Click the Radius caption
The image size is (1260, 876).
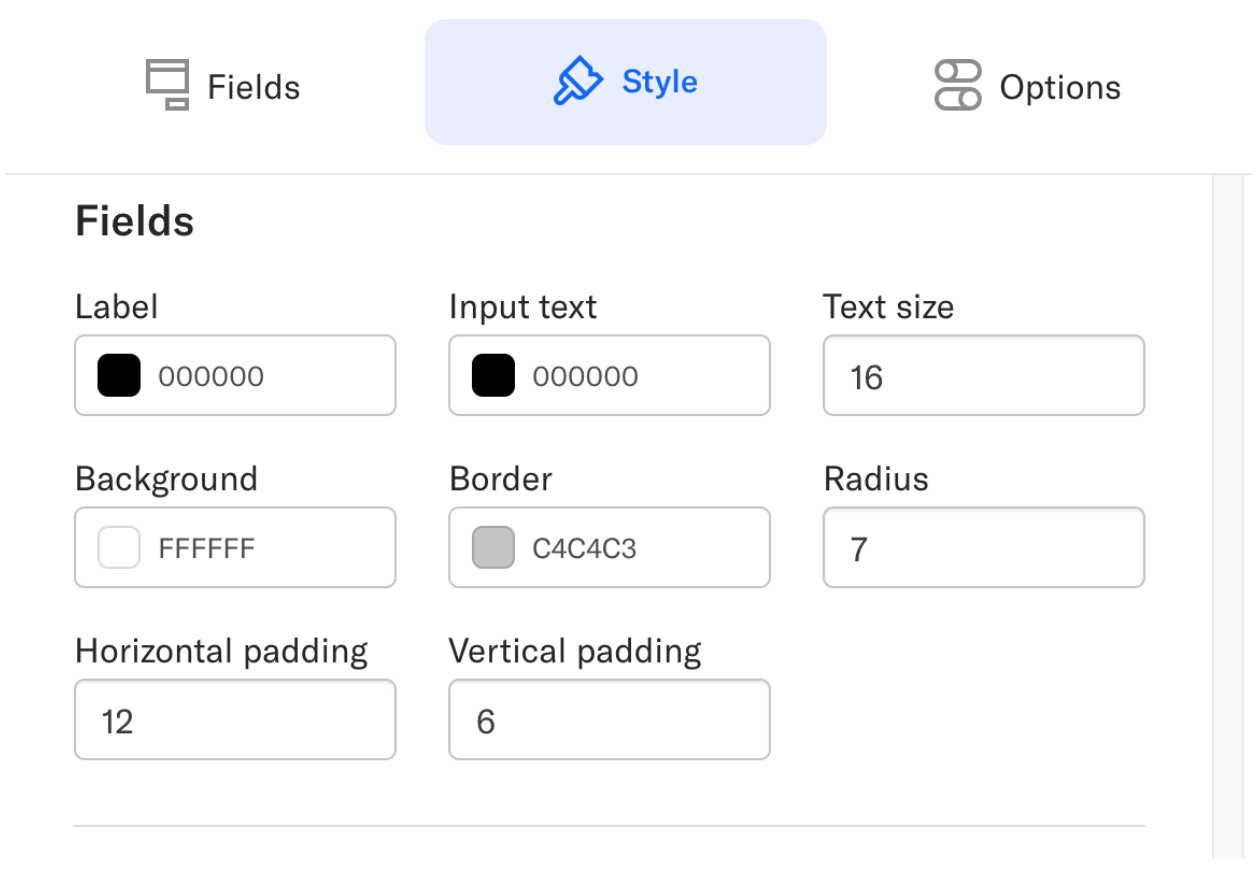[876, 479]
